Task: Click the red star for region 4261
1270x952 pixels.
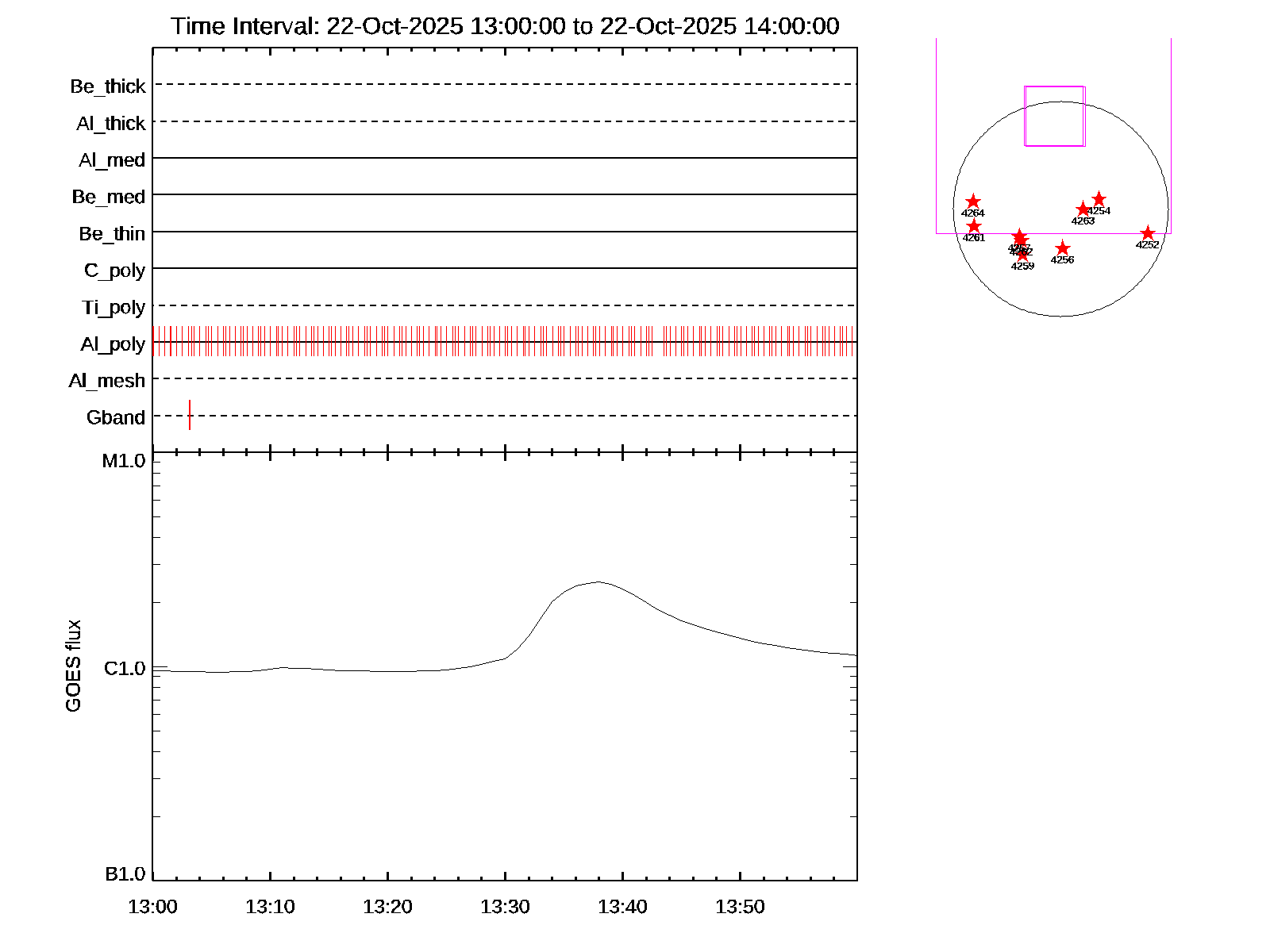Action: (974, 227)
